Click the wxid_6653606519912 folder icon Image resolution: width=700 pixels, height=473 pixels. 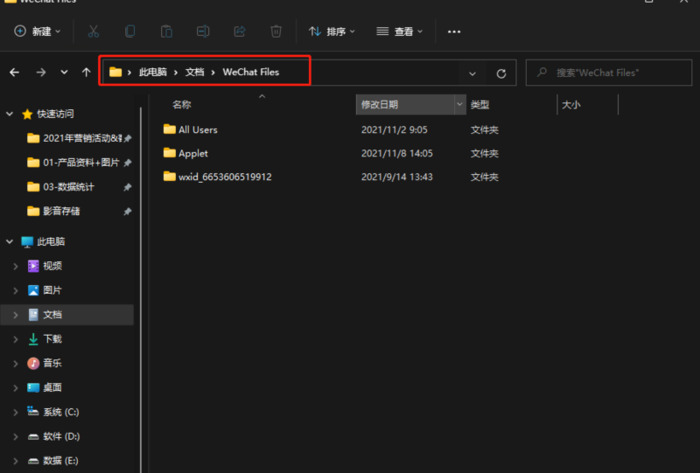tap(170, 176)
